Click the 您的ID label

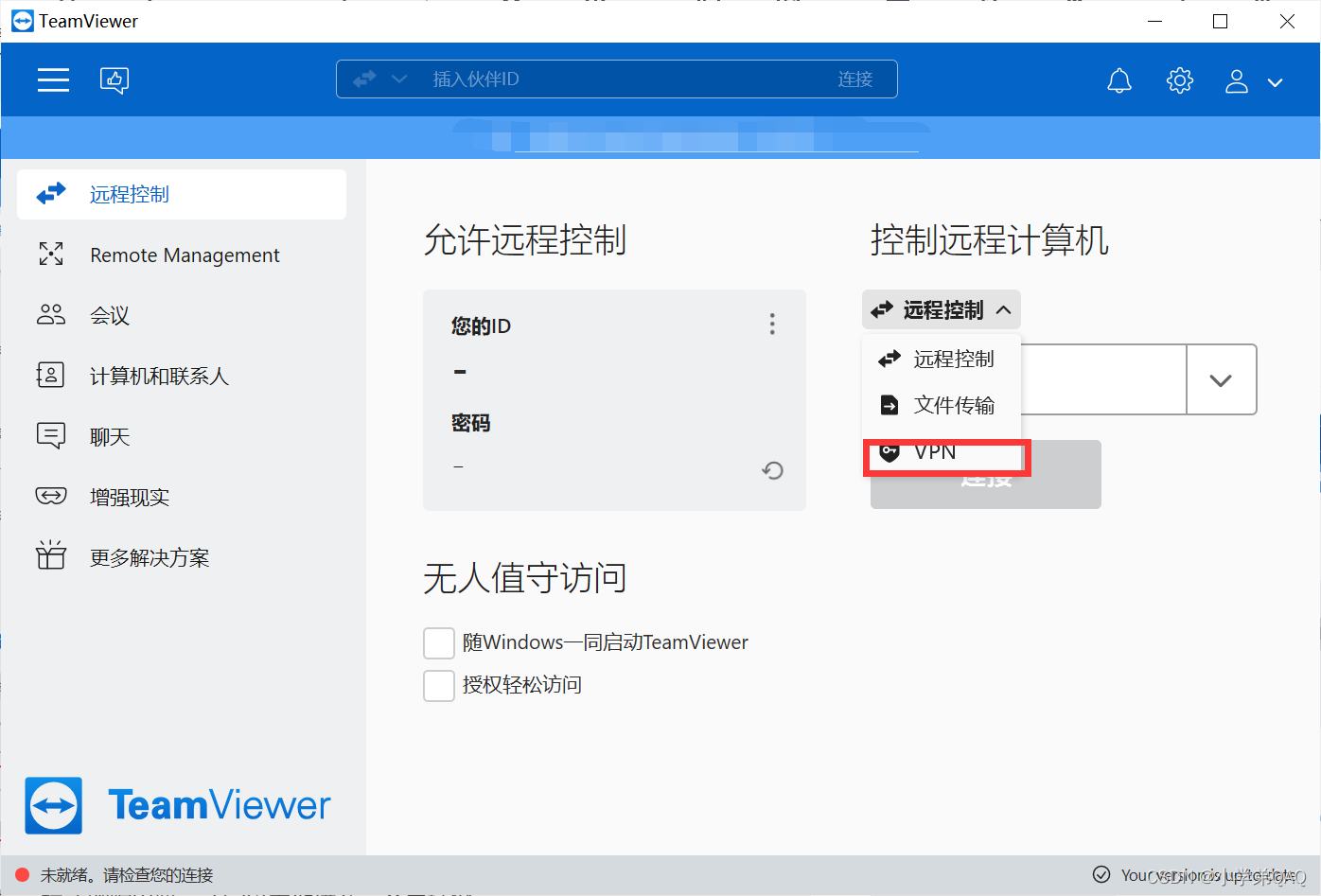(x=481, y=326)
